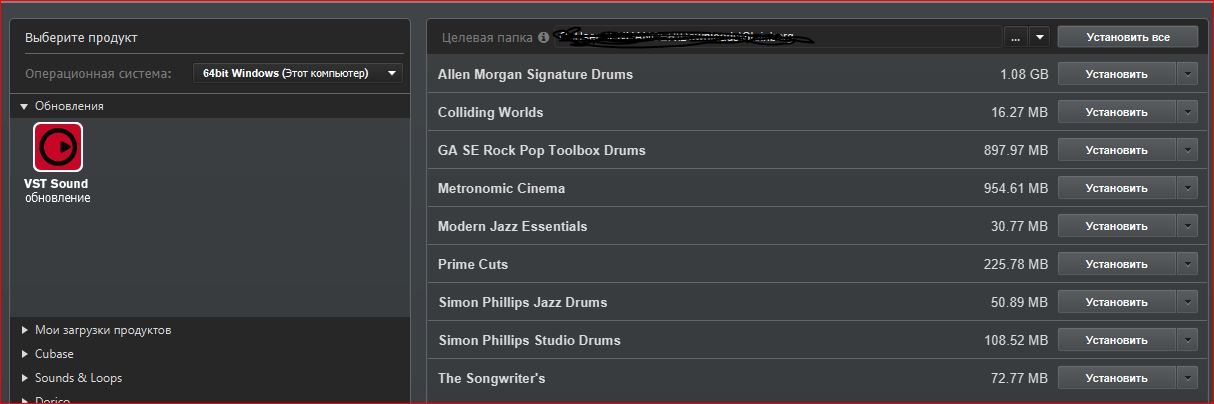Image resolution: width=1214 pixels, height=404 pixels.
Task: Expand Мои загрузки продуктов section
Action: pos(25,330)
